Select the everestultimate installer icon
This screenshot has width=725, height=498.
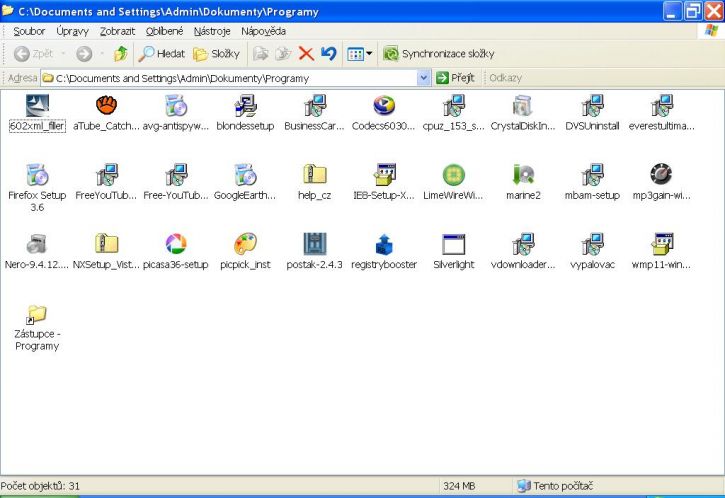pos(661,105)
